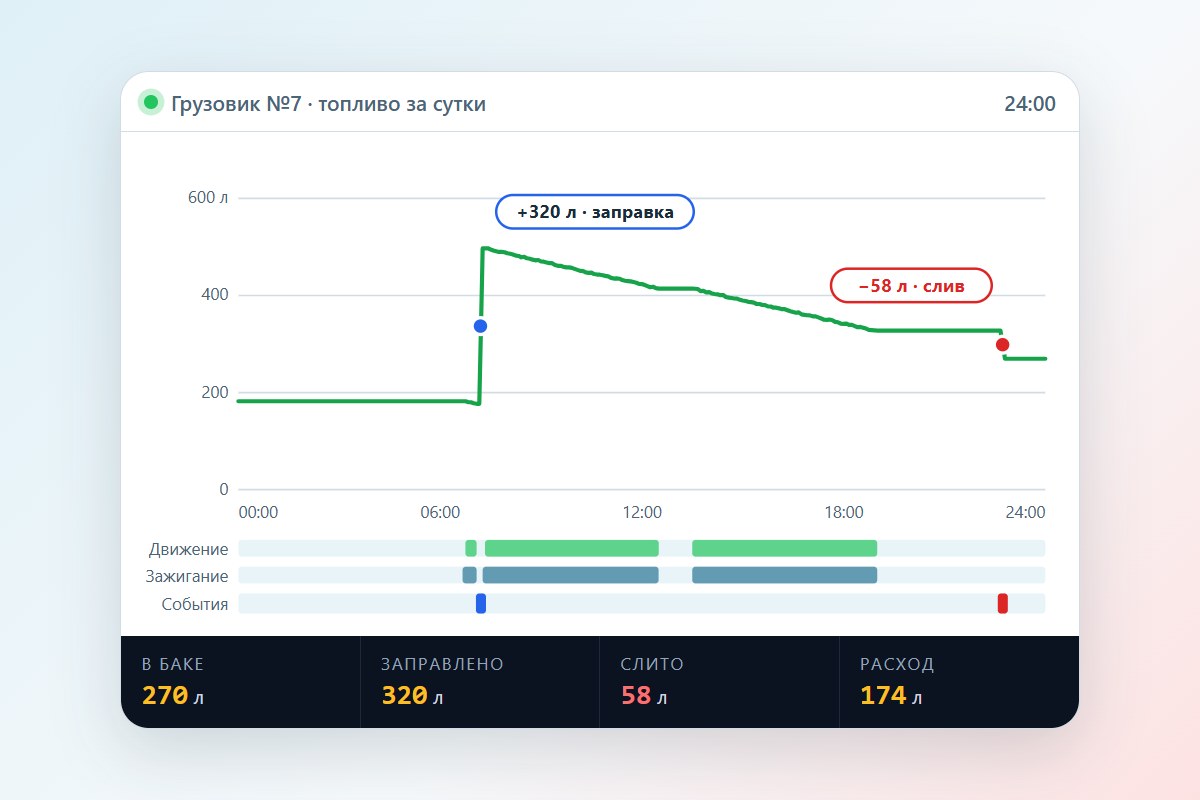Select the title Грузовик №7 · топливо за сутки
Viewport: 1200px width, 800px height.
(328, 104)
